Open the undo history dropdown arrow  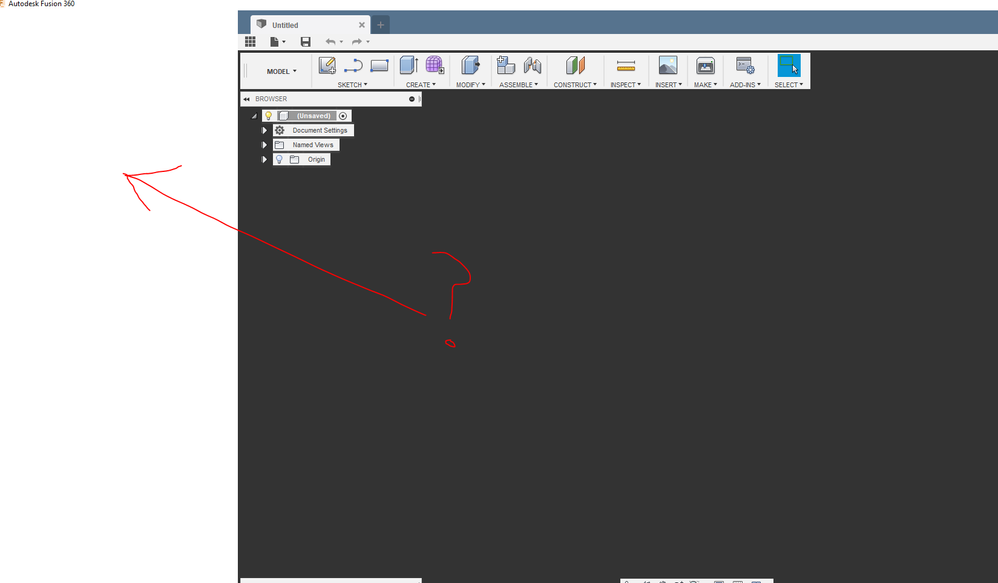(x=341, y=42)
